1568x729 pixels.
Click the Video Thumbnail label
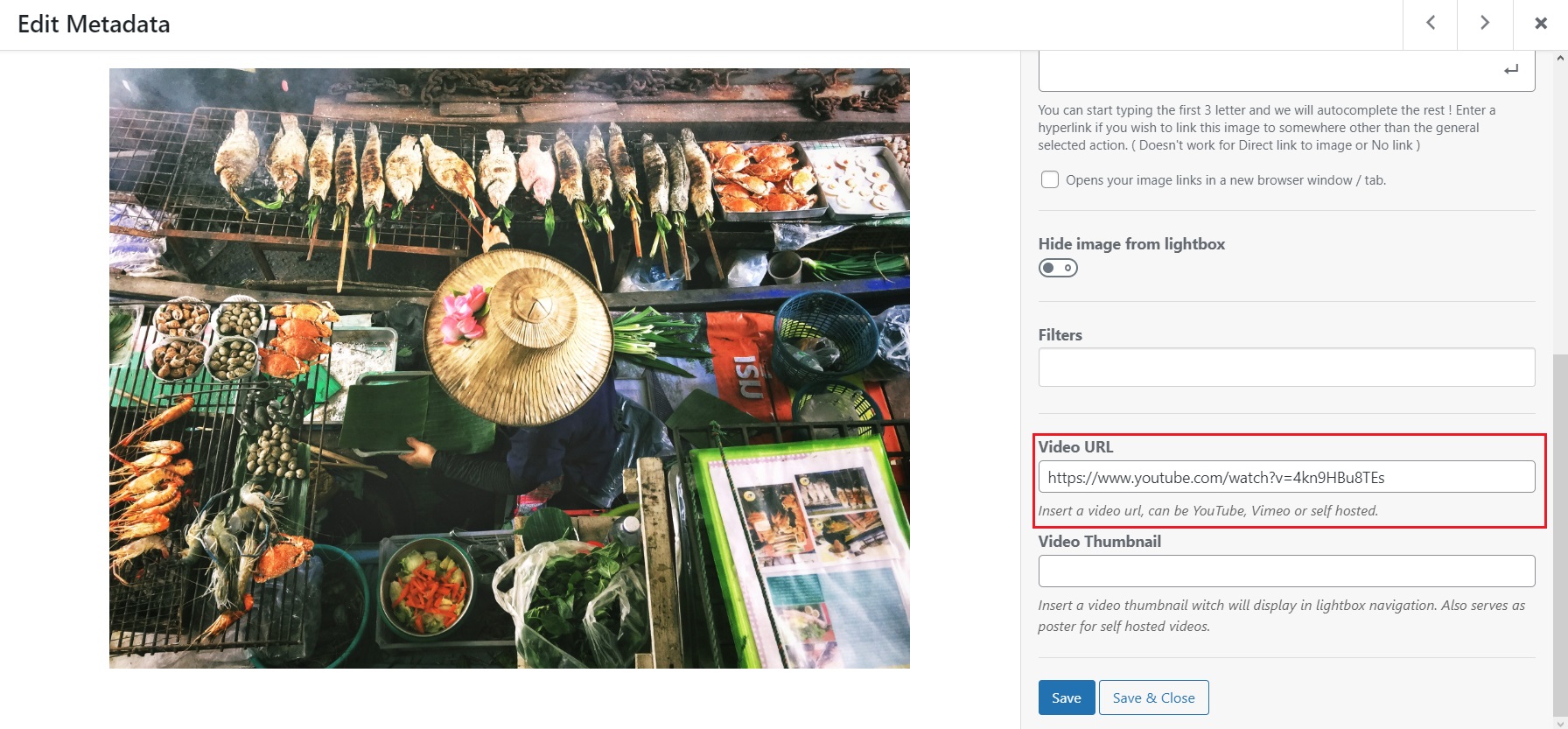[x=1099, y=542]
